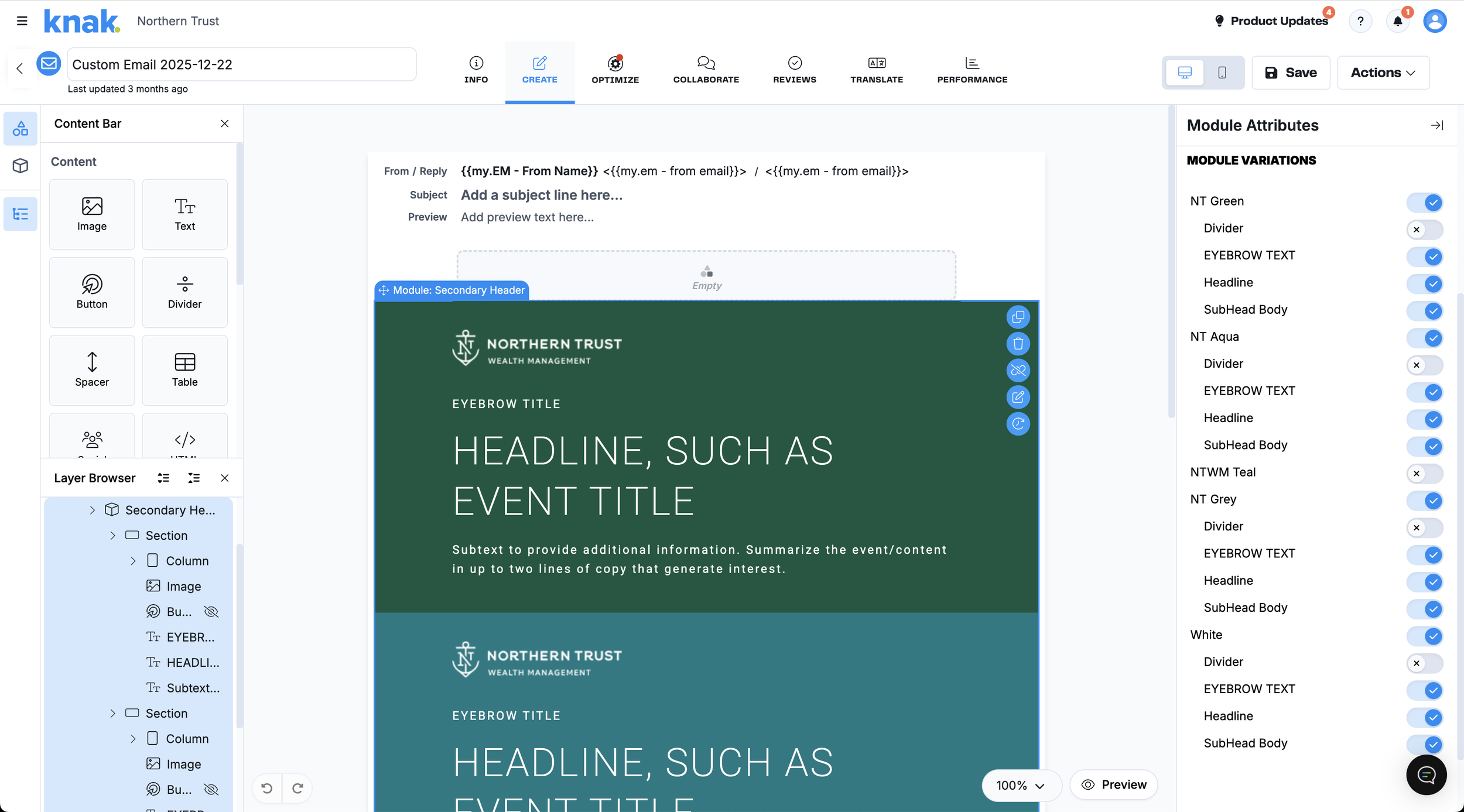1464x812 pixels.
Task: Enable the Divider under NT Grey
Action: click(x=1425, y=527)
